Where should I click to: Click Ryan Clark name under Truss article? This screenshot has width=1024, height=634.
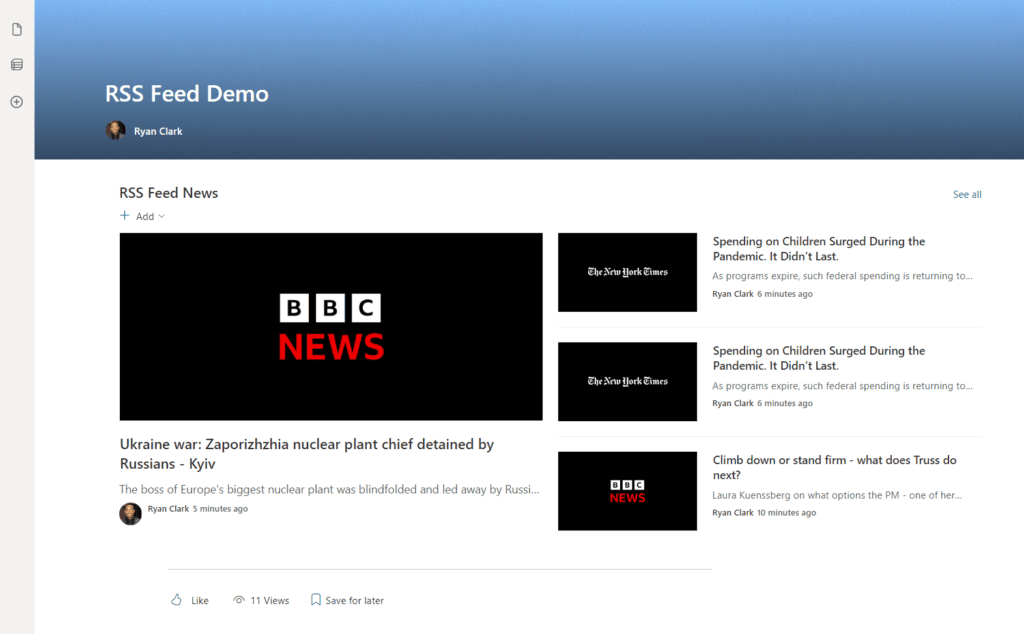(733, 513)
